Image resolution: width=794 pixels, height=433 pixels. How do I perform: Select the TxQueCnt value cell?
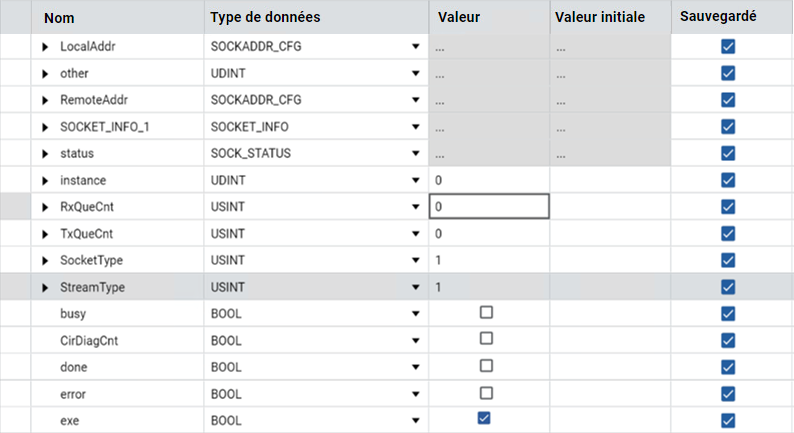489,233
